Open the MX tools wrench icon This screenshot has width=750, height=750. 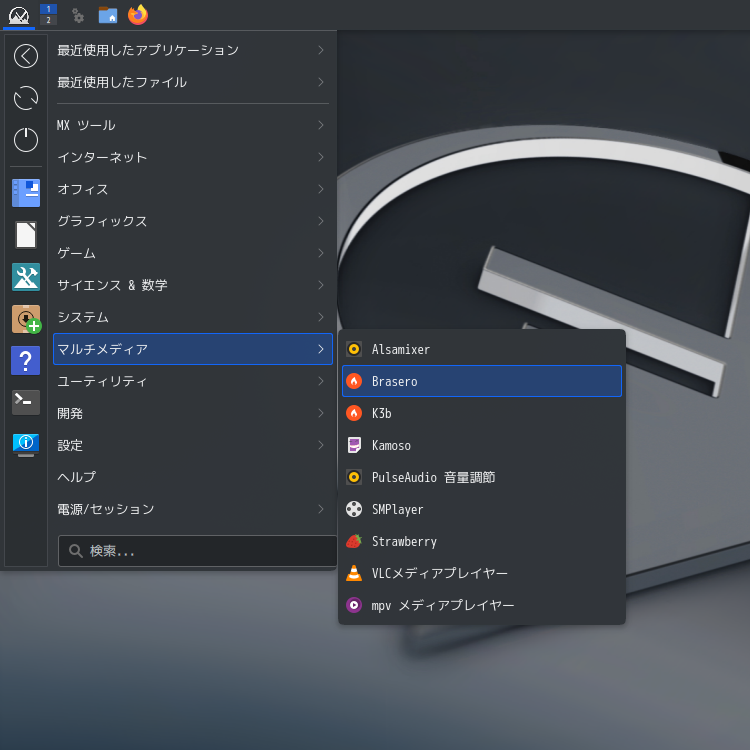[26, 277]
